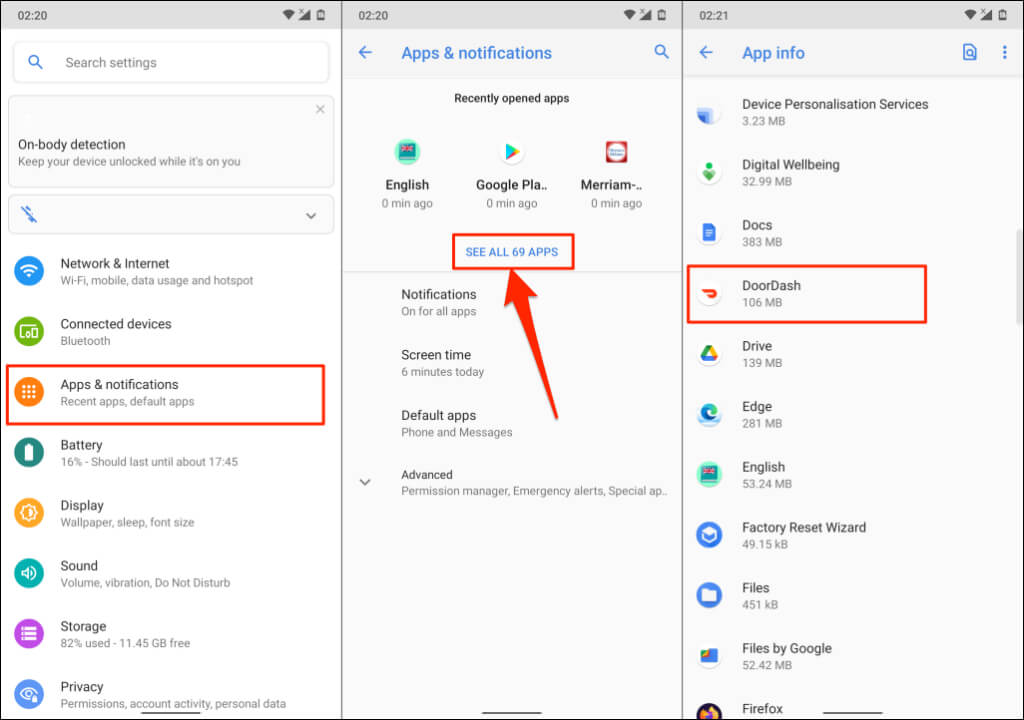Click search icon in Apps & notifications header
Screen dimensions: 1024x720
pyautogui.click(x=662, y=52)
